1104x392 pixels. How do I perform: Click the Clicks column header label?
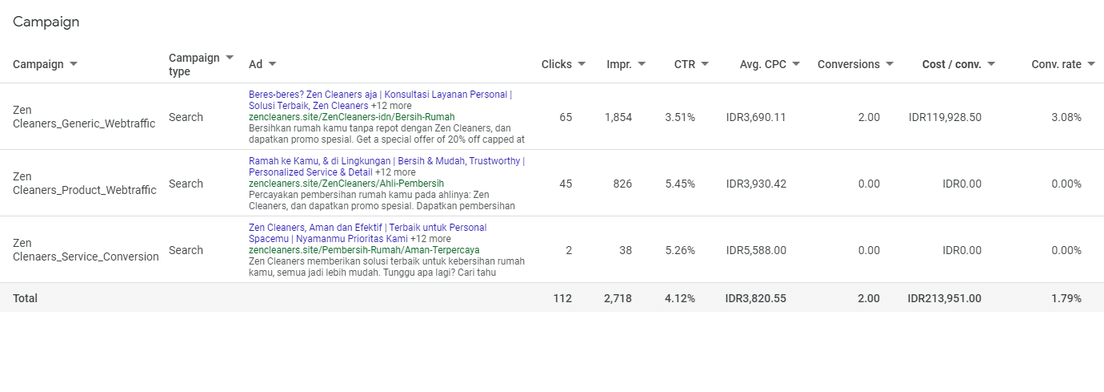pos(556,64)
